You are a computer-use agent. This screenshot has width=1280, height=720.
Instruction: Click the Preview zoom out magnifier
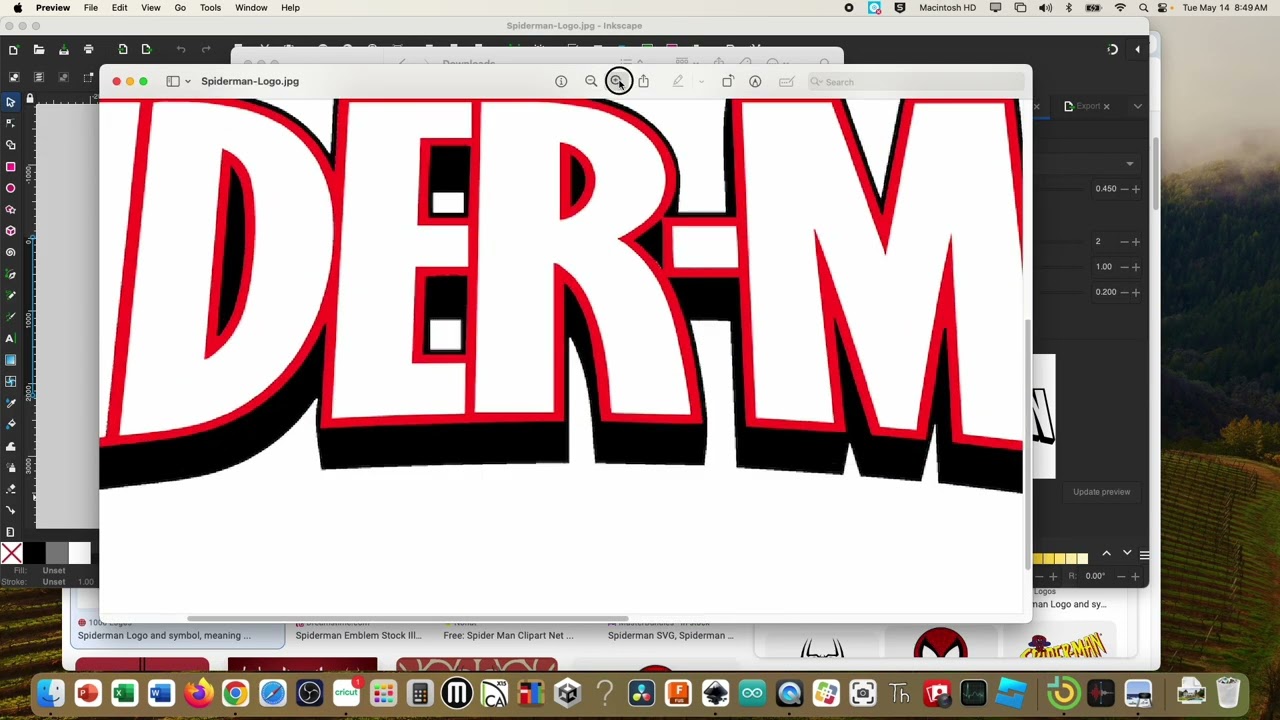591,81
